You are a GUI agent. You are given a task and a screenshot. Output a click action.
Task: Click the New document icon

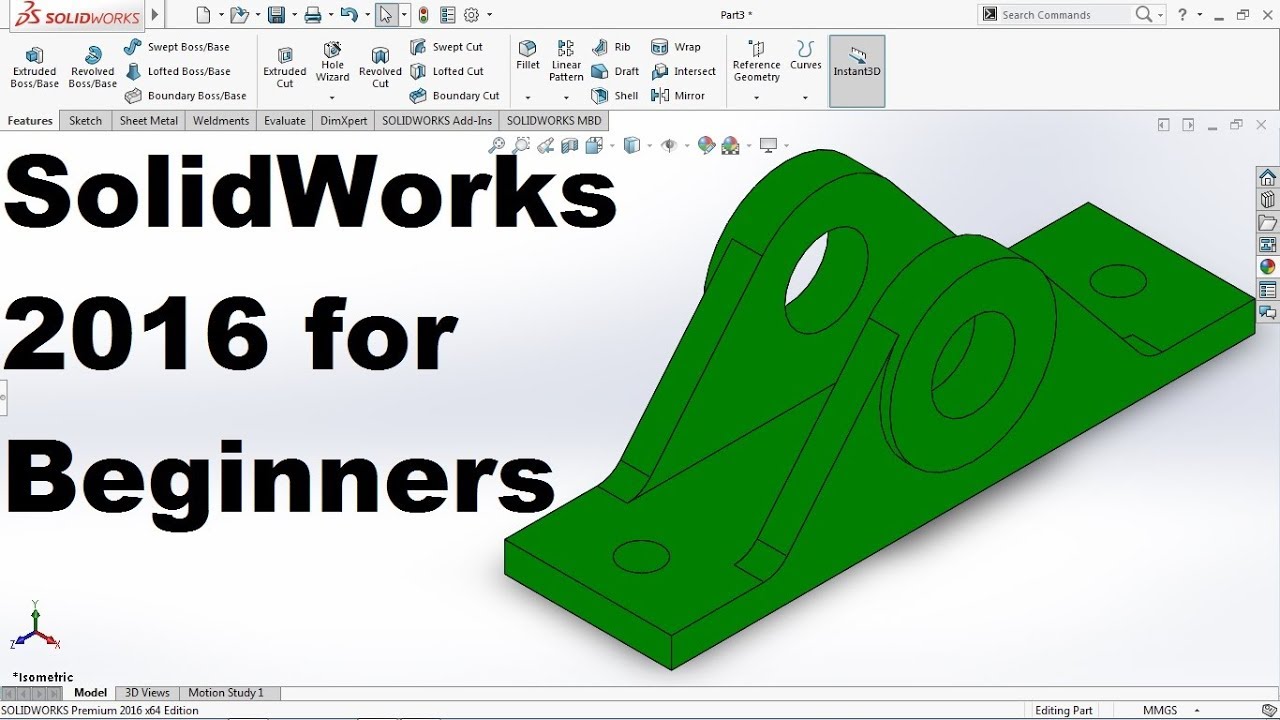tap(204, 15)
